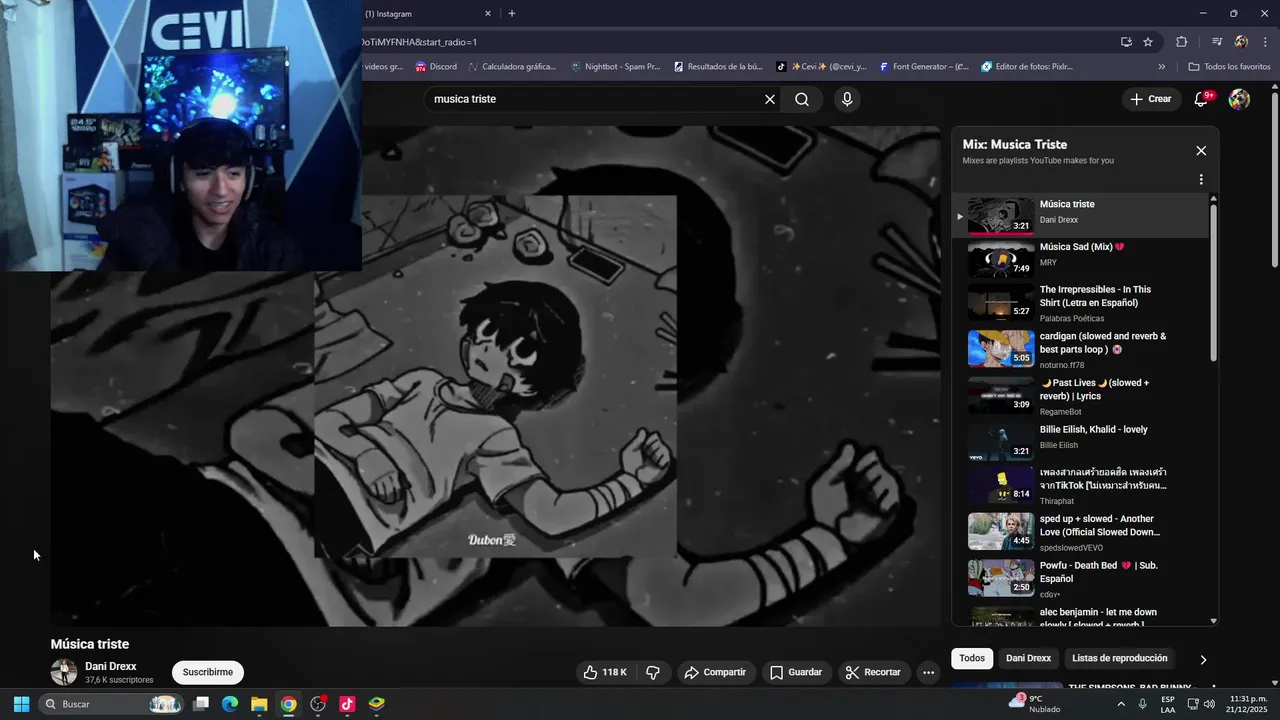Open YouTube notifications bell
Screen dimensions: 1280x720
(x=1203, y=99)
